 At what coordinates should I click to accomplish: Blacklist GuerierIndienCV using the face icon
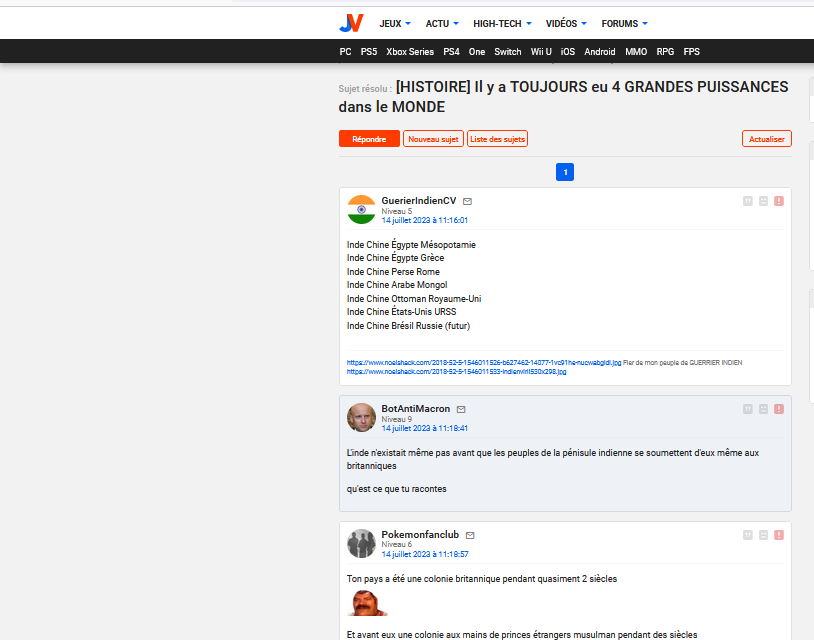pos(763,201)
